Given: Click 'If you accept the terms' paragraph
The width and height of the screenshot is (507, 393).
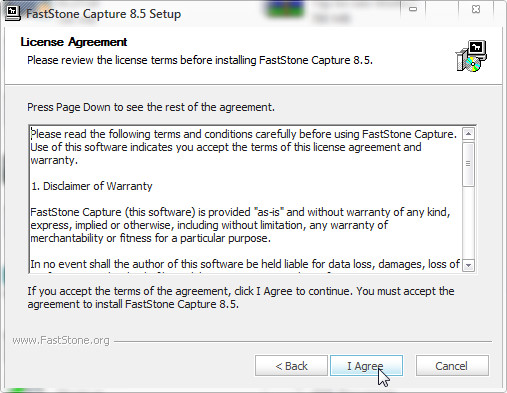Looking at the screenshot, I should pos(241,298).
